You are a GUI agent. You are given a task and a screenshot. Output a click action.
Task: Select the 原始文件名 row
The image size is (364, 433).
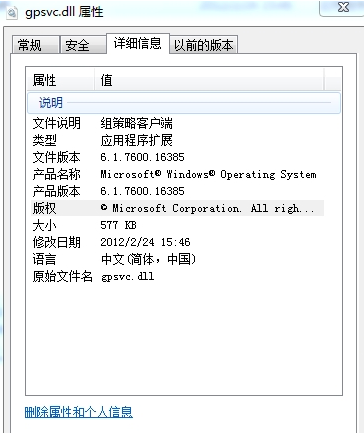coord(177,276)
